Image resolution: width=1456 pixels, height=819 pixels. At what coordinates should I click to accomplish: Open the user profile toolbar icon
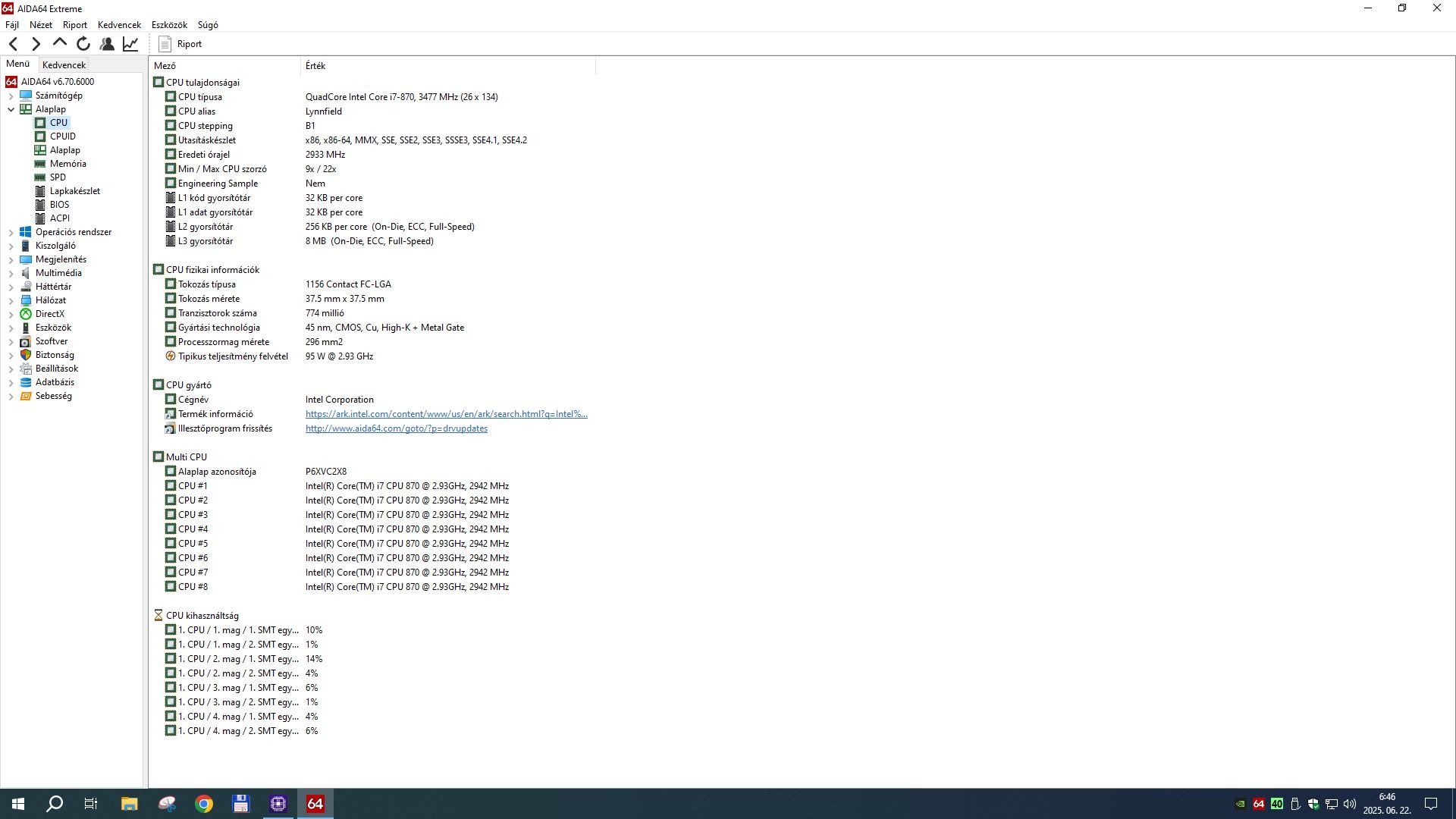[x=107, y=44]
